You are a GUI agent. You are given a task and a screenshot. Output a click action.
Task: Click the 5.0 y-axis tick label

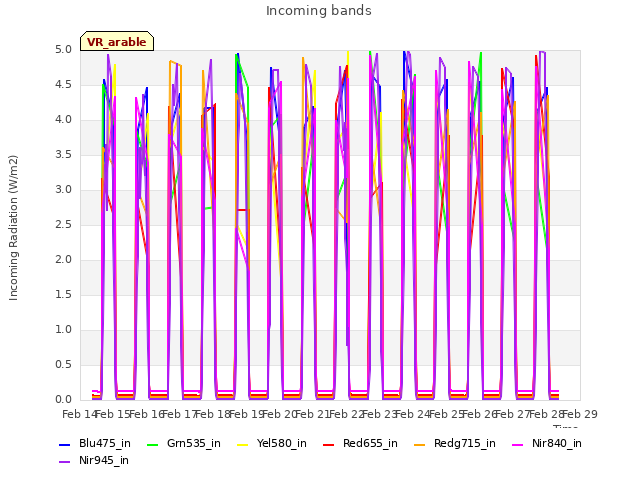(x=63, y=50)
